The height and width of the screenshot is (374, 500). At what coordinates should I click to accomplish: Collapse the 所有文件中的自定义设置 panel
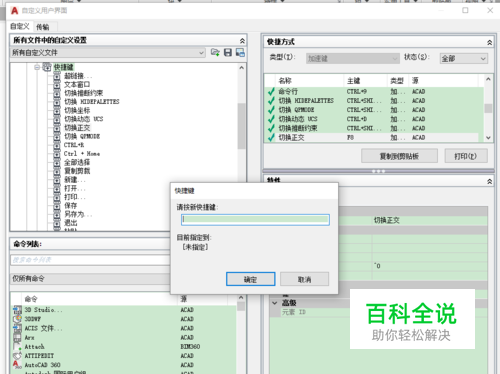tap(242, 41)
